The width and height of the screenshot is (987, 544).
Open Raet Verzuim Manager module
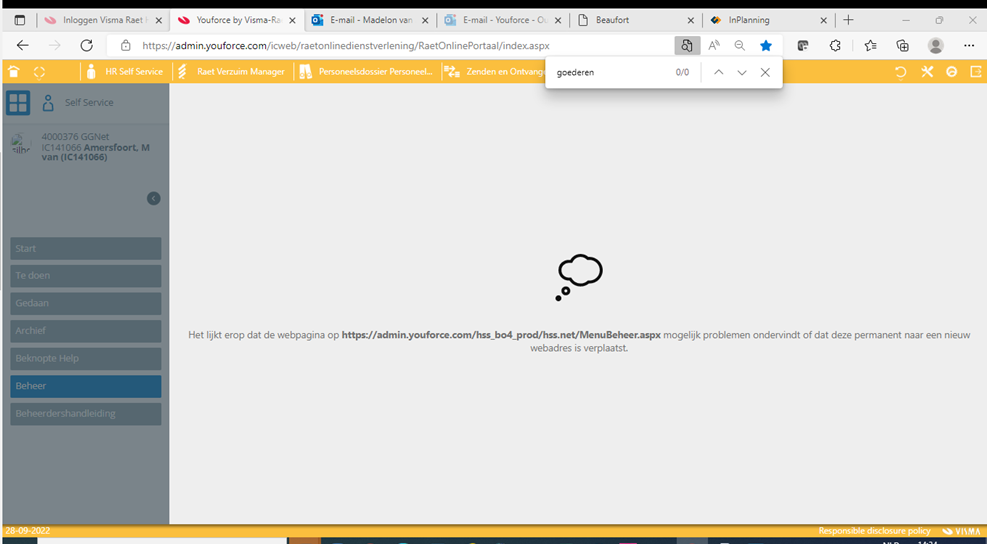231,72
